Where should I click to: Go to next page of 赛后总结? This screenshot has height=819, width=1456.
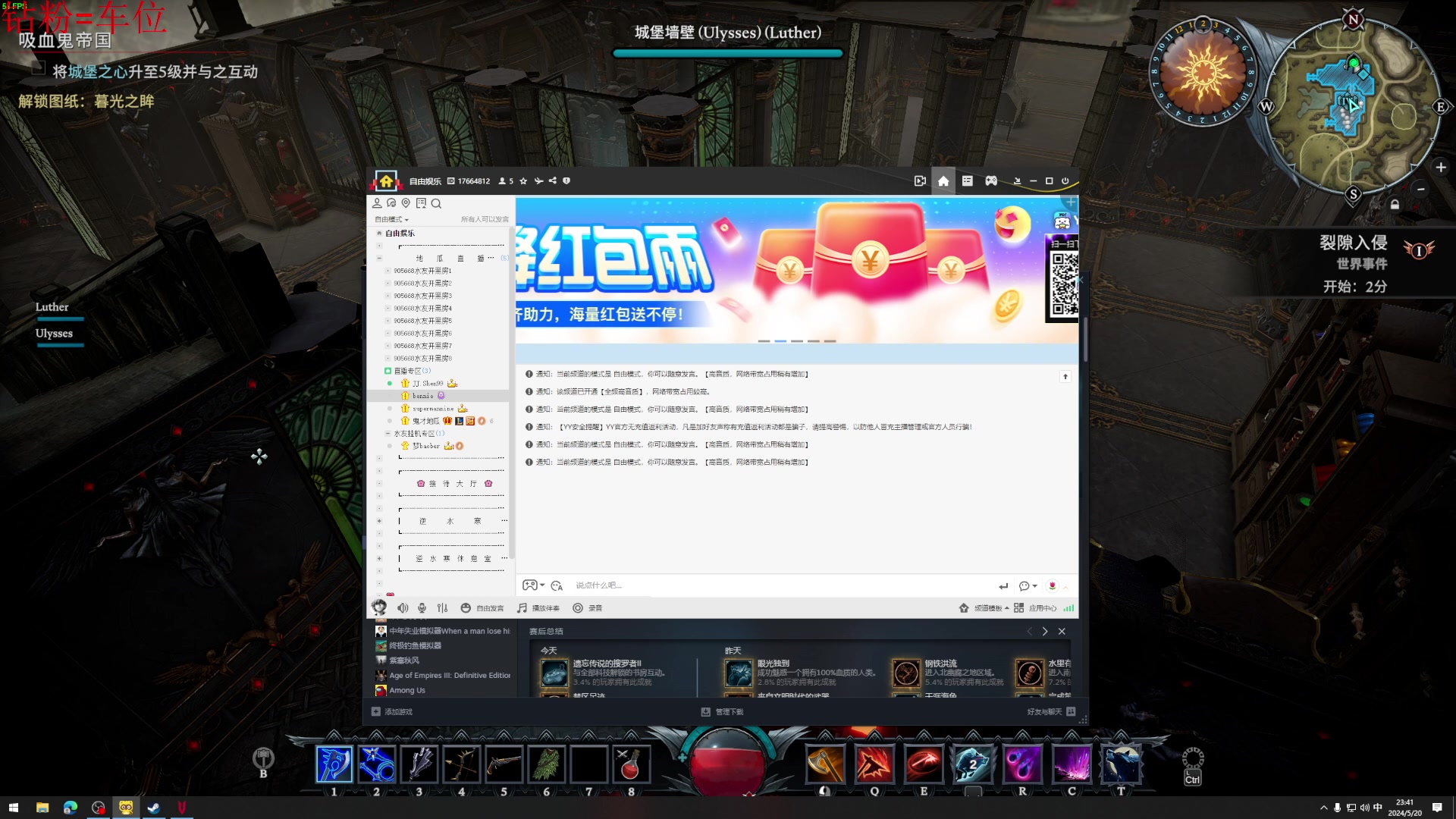(1045, 632)
